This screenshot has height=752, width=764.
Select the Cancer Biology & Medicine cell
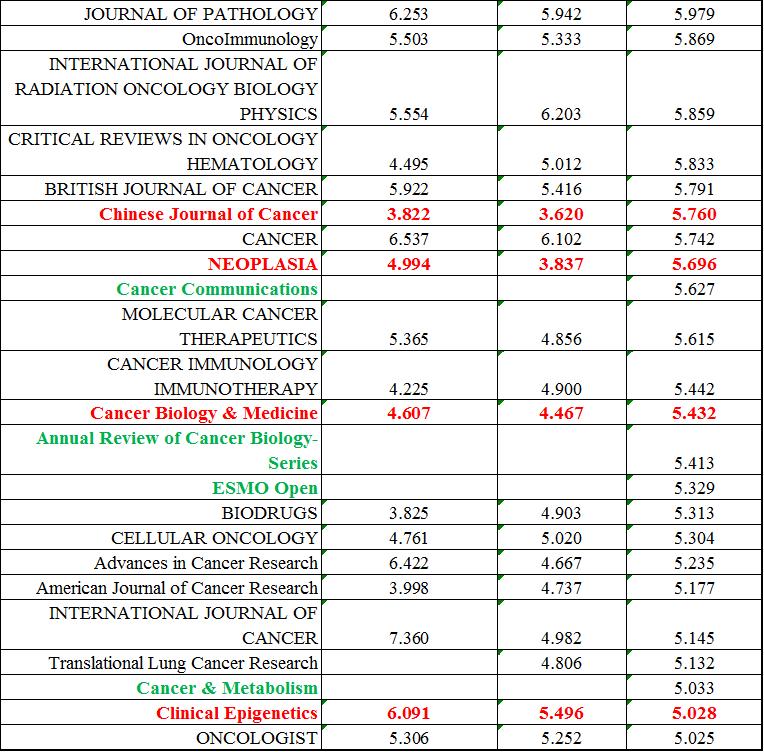[x=161, y=412]
